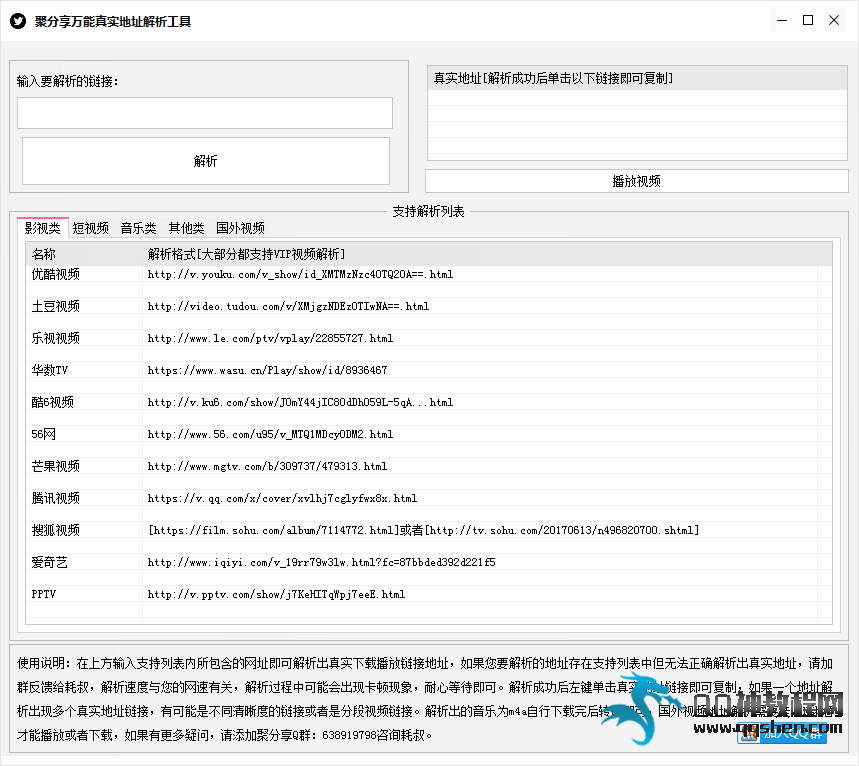Image resolution: width=859 pixels, height=766 pixels.
Task: Minimize the 聚分享 window
Action: [x=782, y=21]
